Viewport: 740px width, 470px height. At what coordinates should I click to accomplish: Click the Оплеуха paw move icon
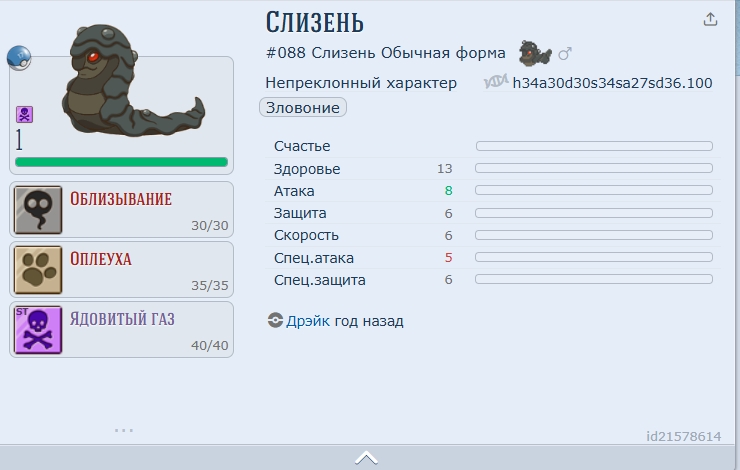[x=38, y=269]
